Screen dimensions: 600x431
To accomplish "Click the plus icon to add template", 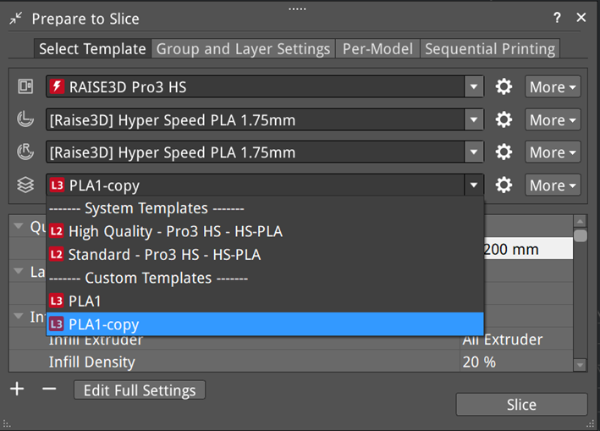I will coord(17,389).
